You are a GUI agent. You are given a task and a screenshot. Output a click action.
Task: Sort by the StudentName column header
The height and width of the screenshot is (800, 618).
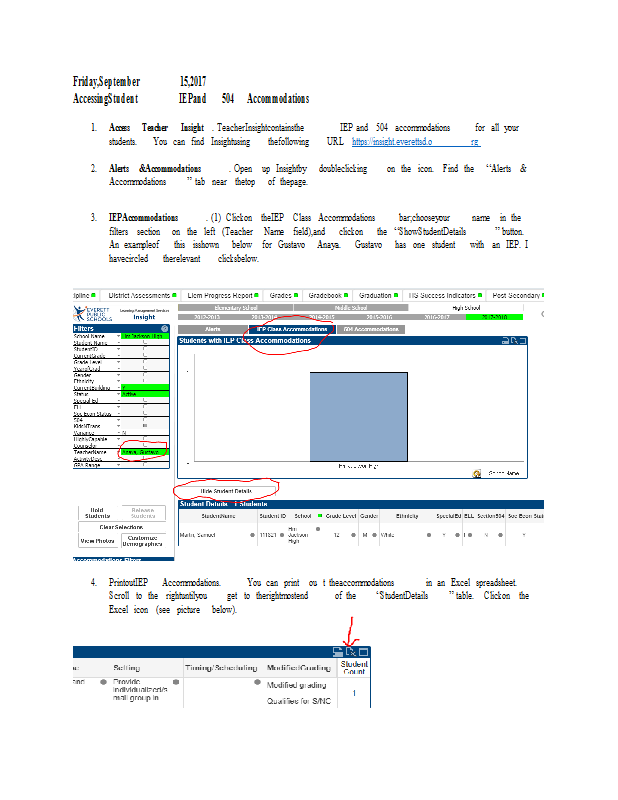[x=218, y=516]
